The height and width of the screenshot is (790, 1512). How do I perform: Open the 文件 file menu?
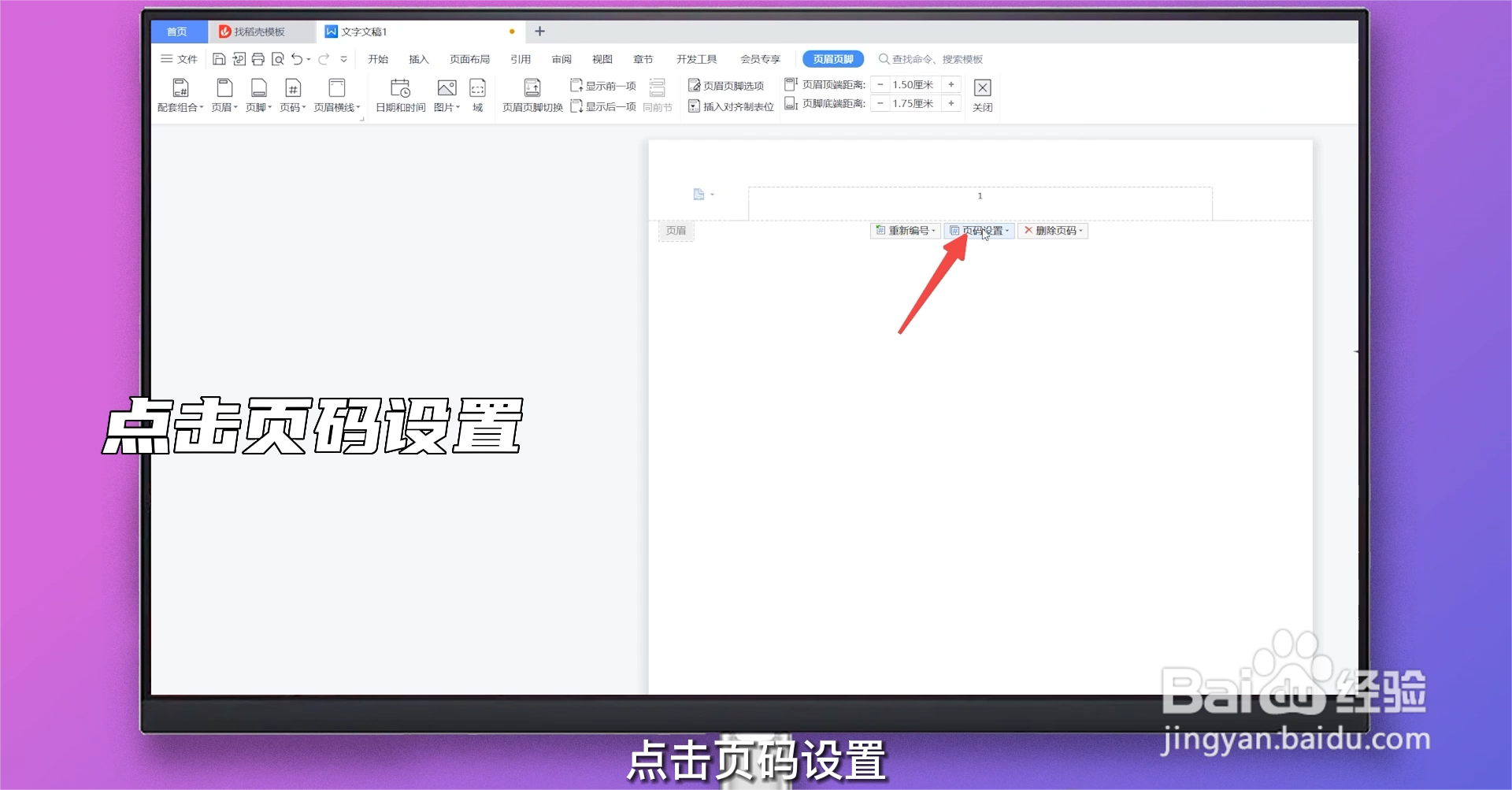[x=179, y=59]
